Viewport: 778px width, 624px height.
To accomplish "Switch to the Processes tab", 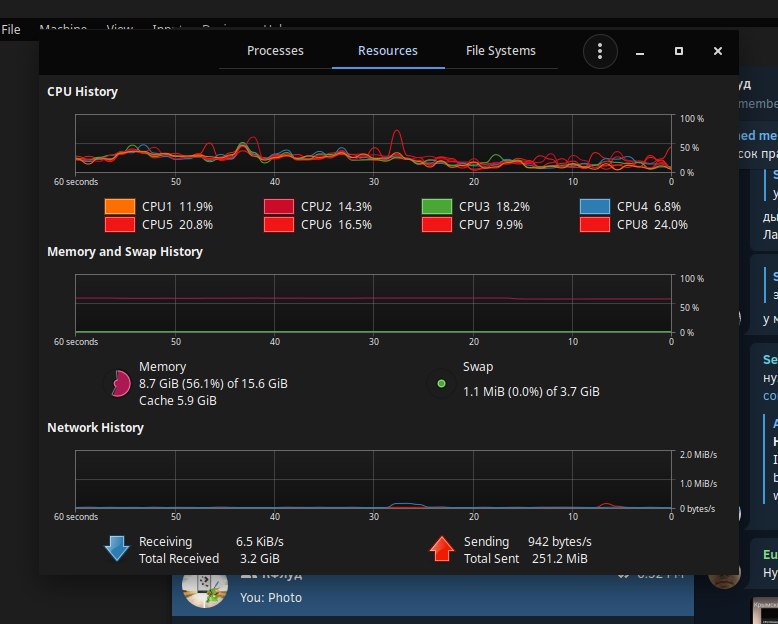I will [x=275, y=51].
